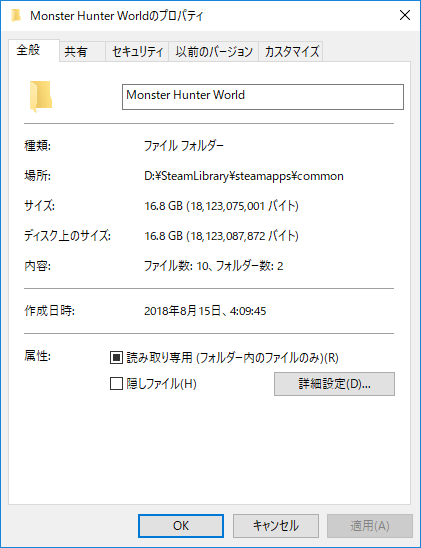Click the small folder icon in the title bar
Viewport: 421px width, 548px height.
(16, 16)
